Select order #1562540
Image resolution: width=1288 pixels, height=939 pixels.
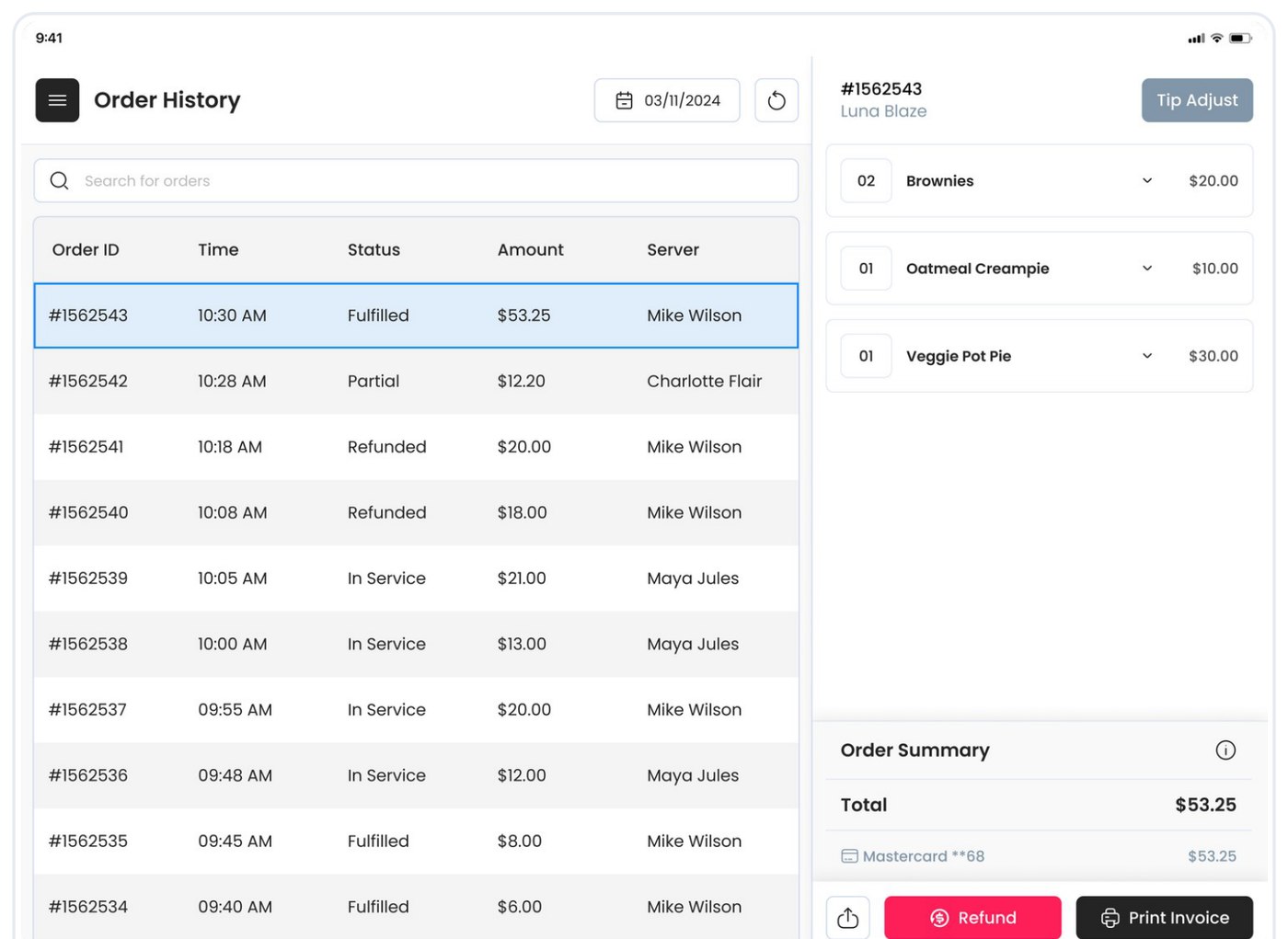(x=416, y=512)
